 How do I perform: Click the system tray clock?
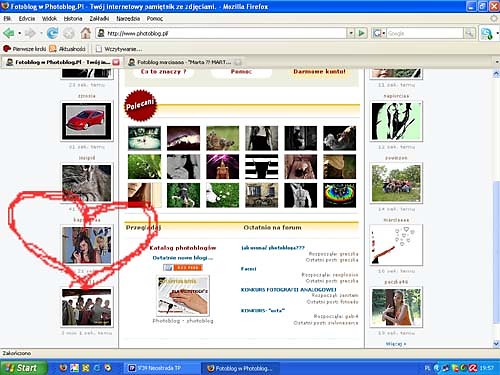tap(487, 368)
